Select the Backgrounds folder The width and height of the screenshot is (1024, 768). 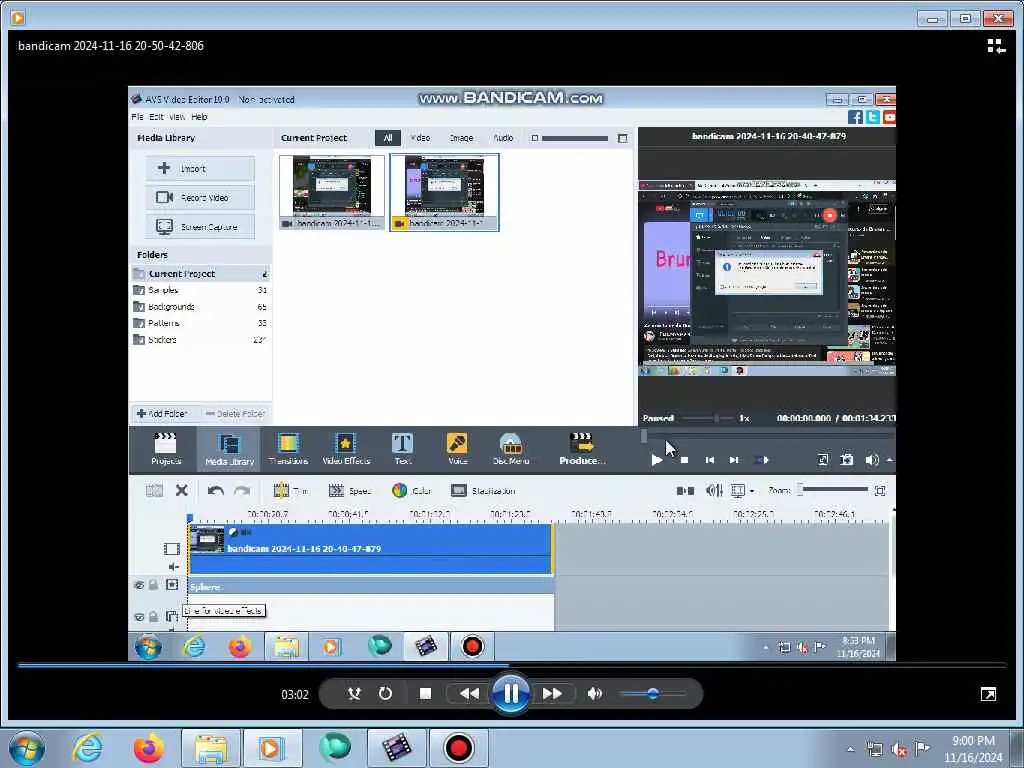point(200,306)
